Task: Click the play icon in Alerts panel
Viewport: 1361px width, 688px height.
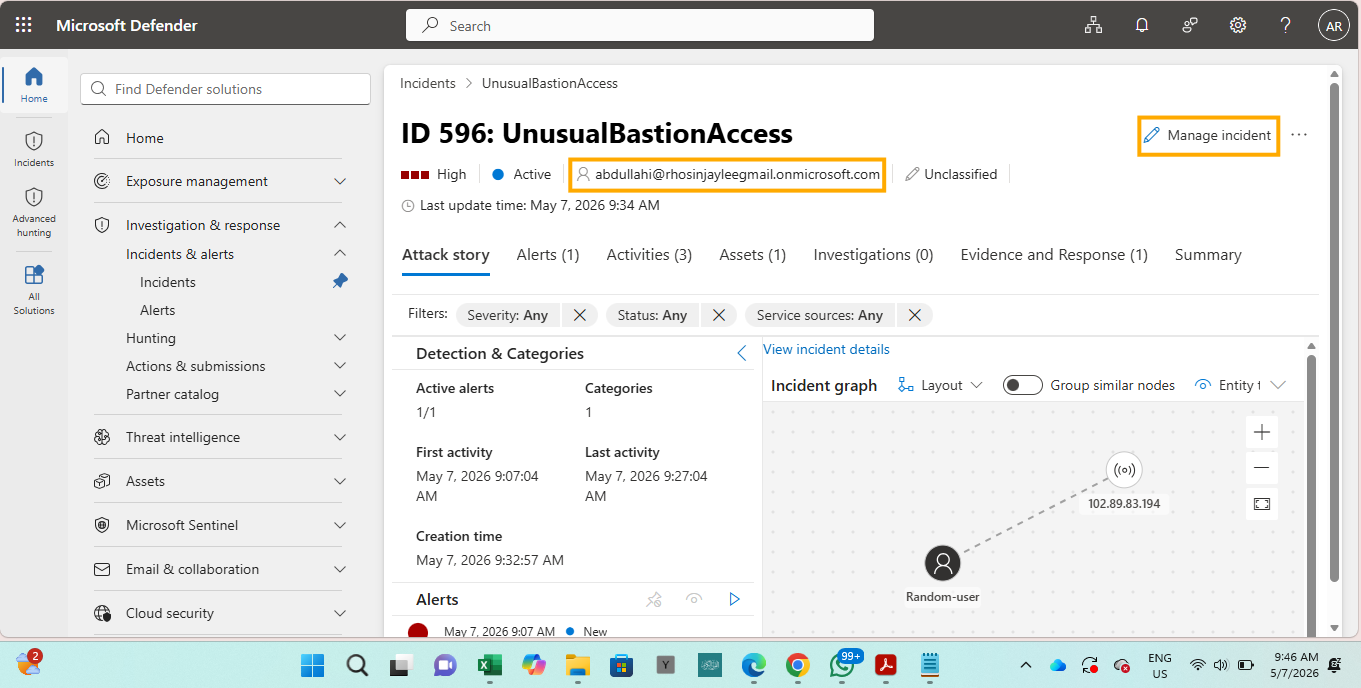Action: tap(734, 599)
